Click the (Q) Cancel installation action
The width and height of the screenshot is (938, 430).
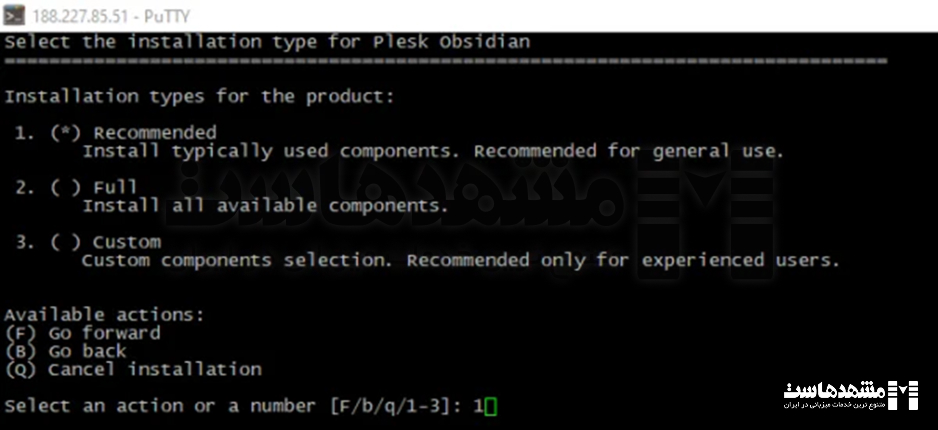133,370
